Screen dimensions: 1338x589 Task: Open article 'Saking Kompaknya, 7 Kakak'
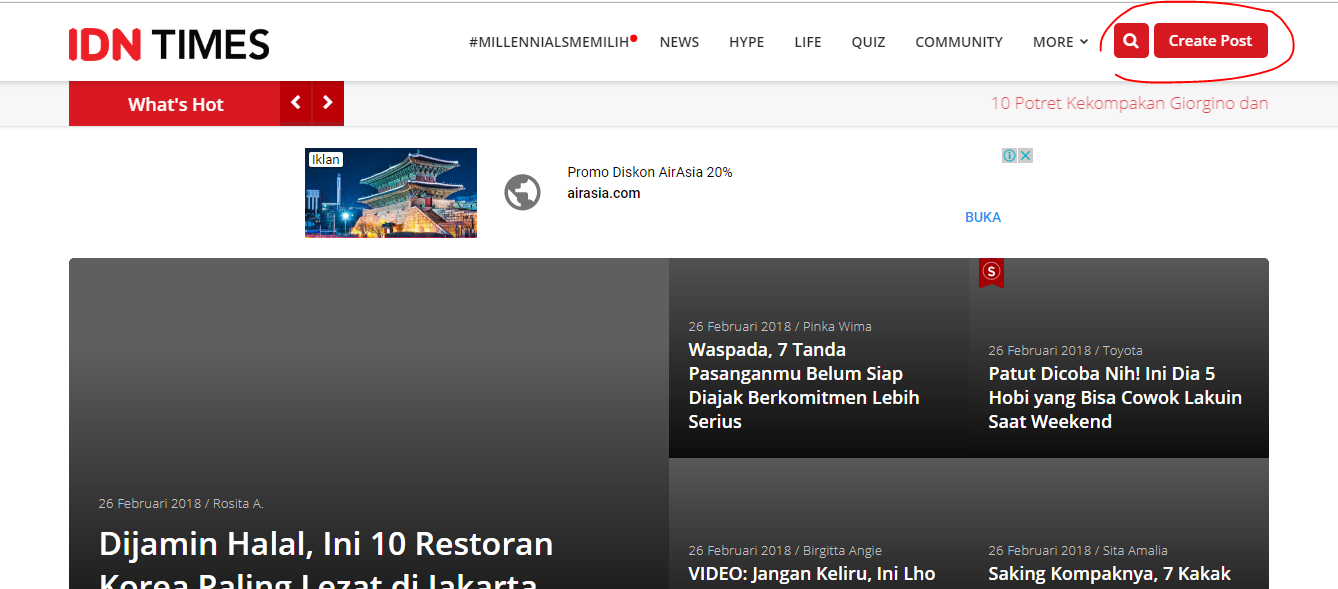1109,573
